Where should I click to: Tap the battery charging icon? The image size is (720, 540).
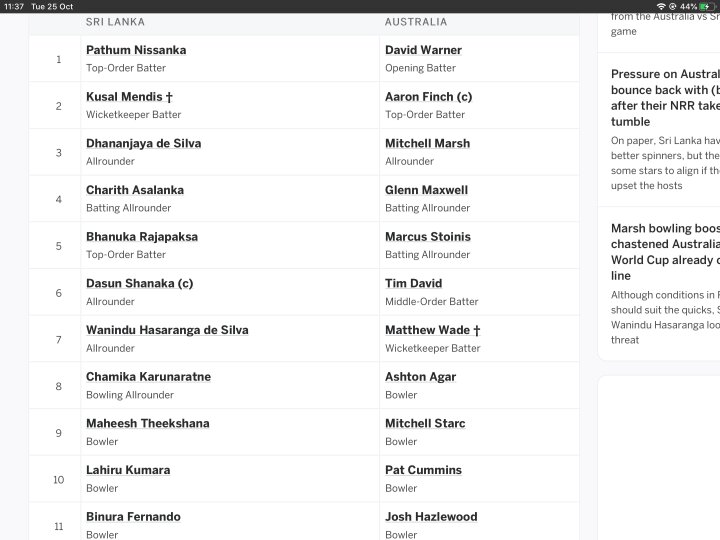point(705,6)
